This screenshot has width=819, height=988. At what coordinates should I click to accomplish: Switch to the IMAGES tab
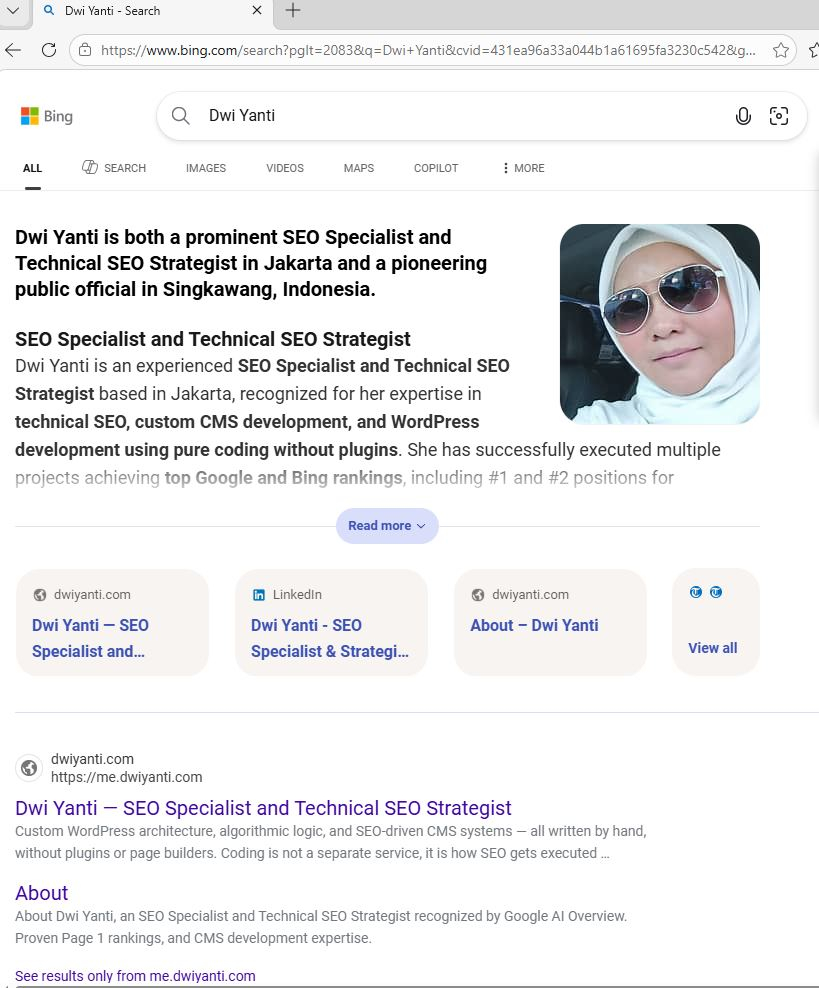[x=205, y=168]
